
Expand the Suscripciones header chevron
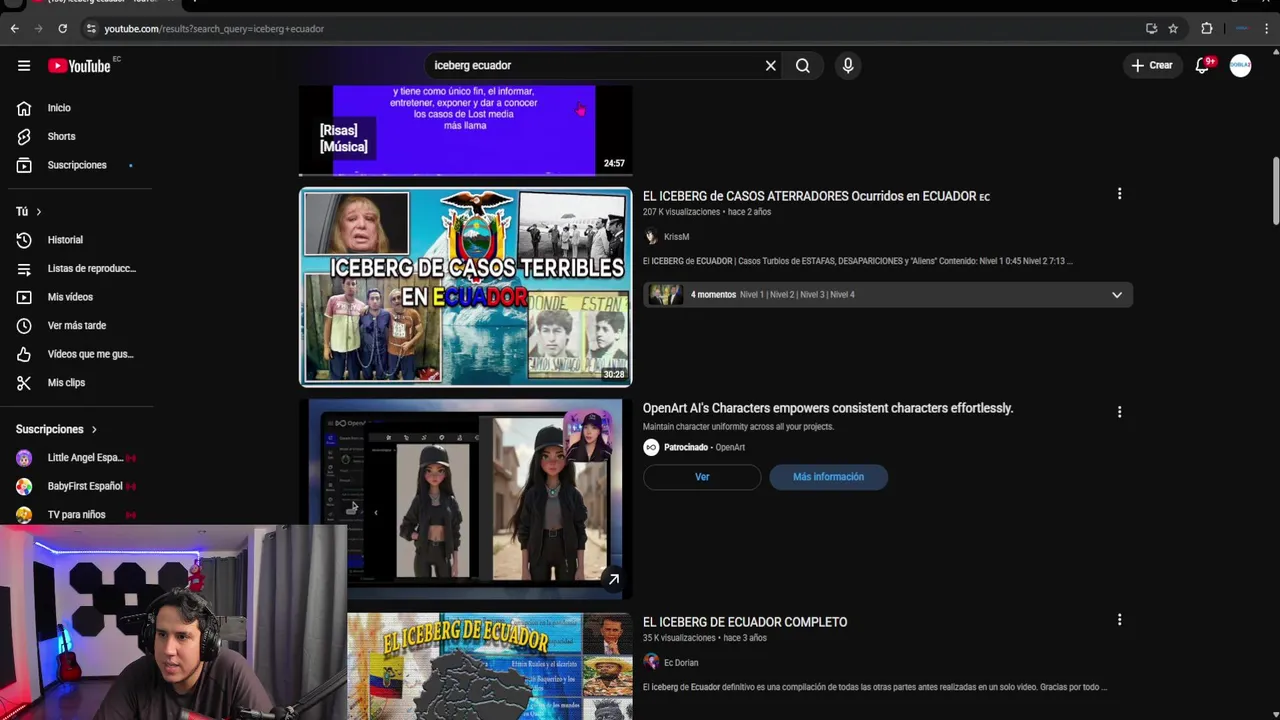click(94, 429)
